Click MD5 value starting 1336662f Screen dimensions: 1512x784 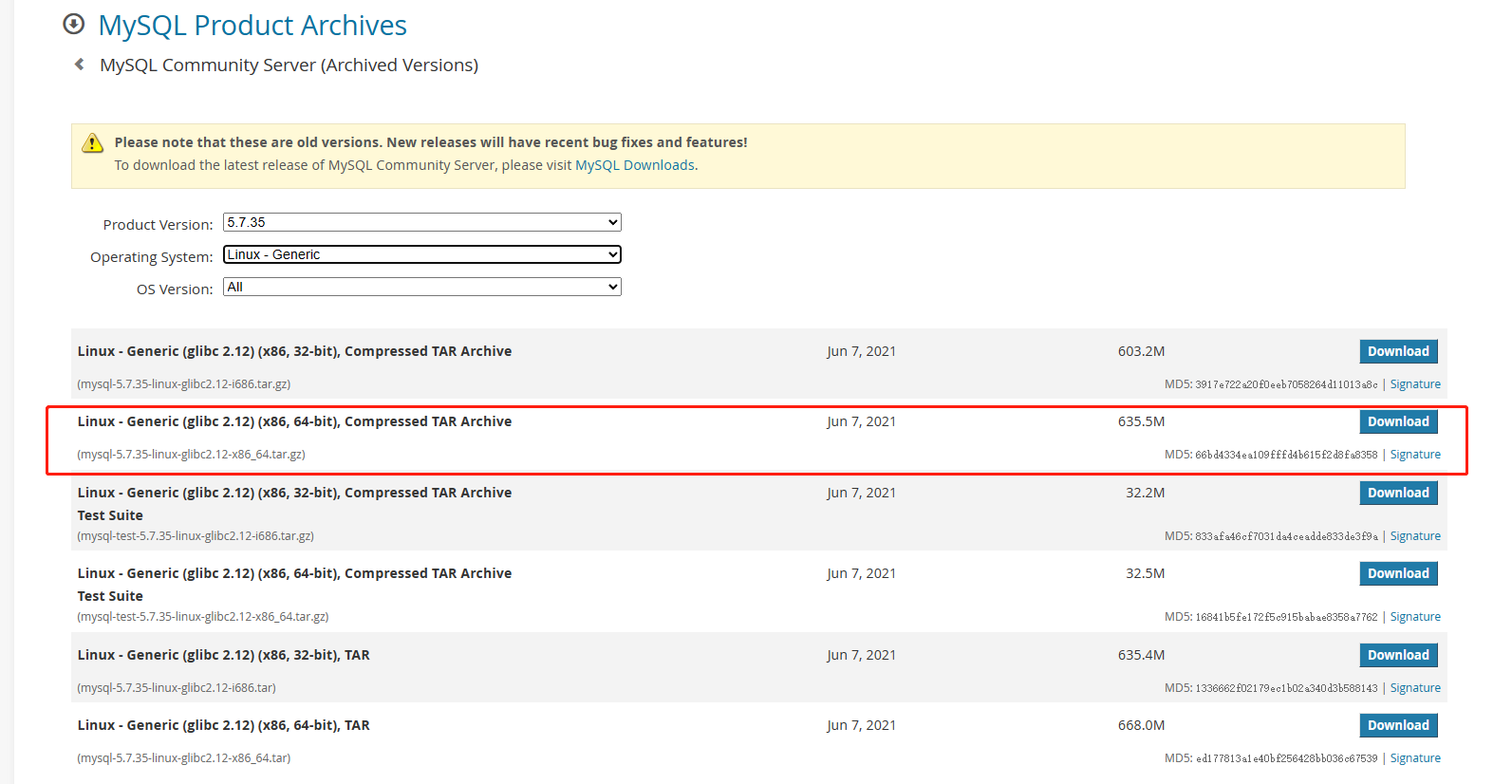tap(1286, 688)
